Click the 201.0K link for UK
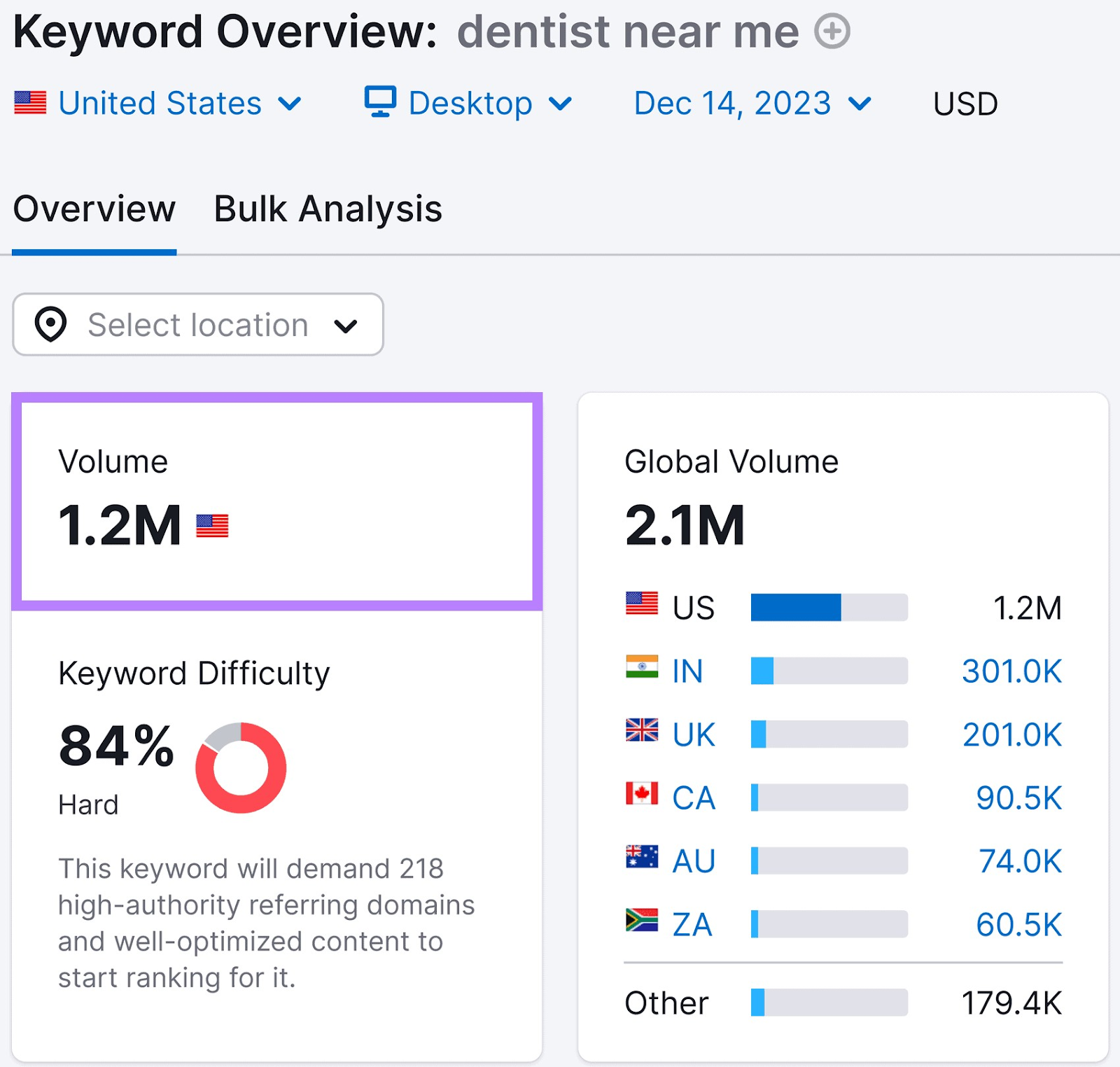The height and width of the screenshot is (1067, 1120). tap(1011, 734)
